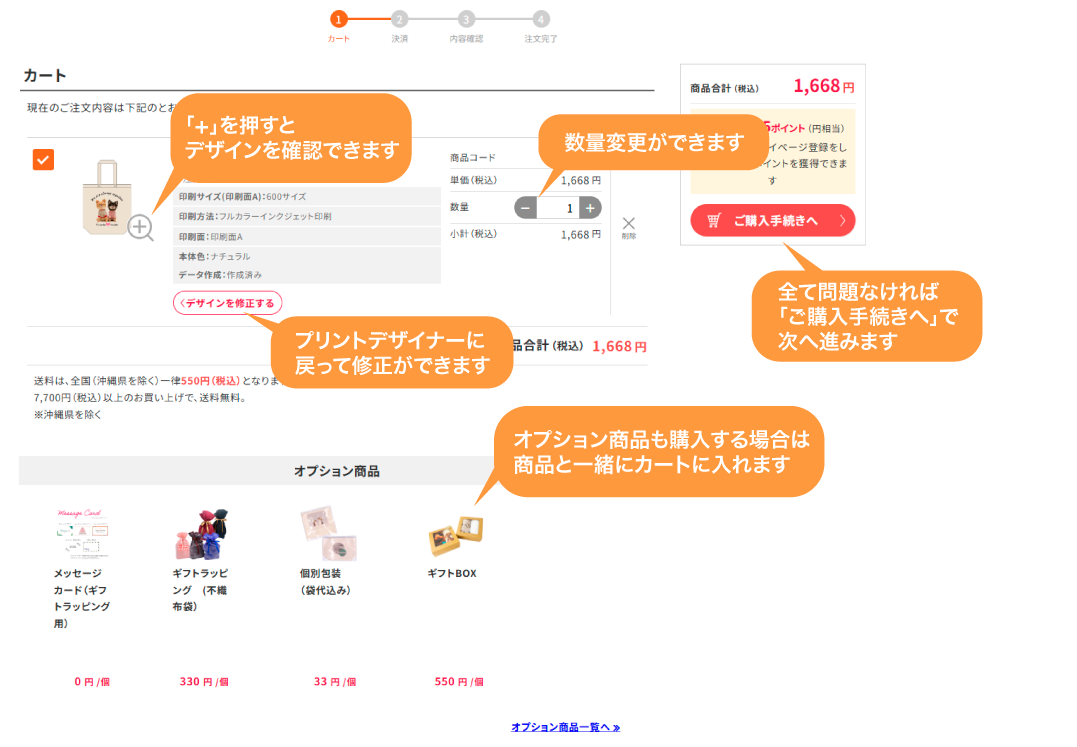Click the ギフトBOX product name
The height and width of the screenshot is (747, 1077).
[x=452, y=574]
